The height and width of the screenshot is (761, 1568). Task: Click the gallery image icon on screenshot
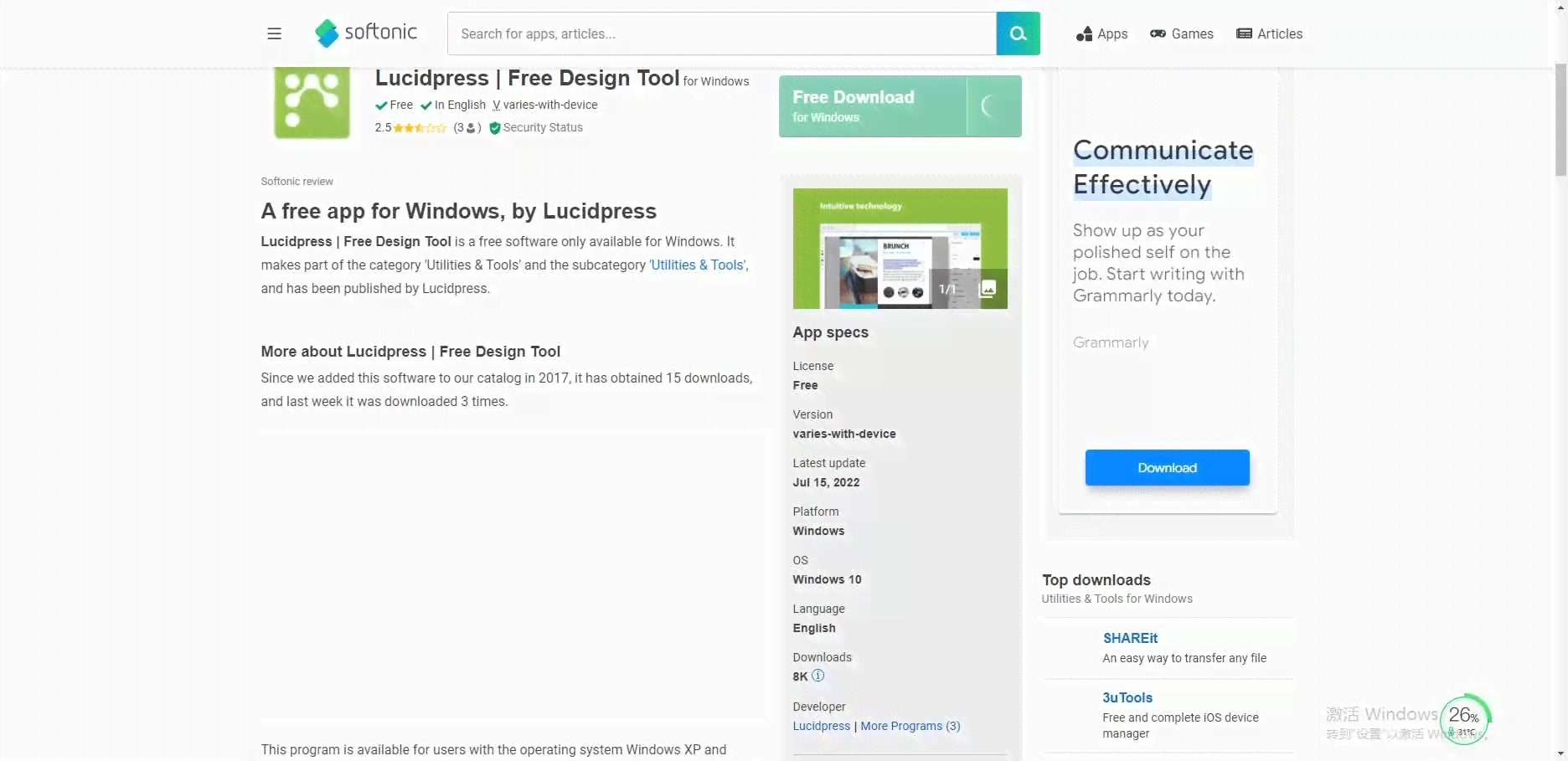988,289
